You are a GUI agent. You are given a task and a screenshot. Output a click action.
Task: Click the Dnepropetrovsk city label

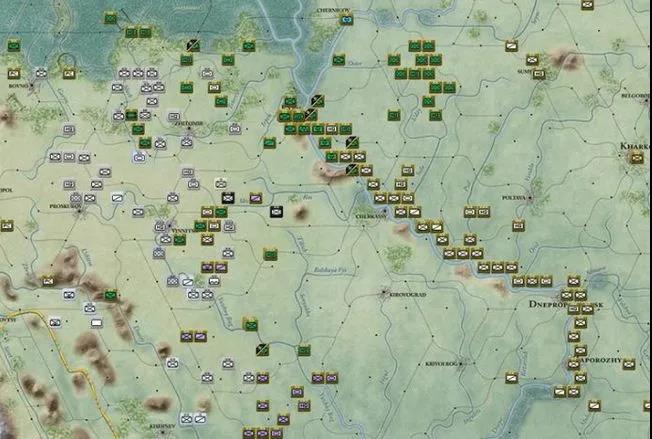point(566,305)
